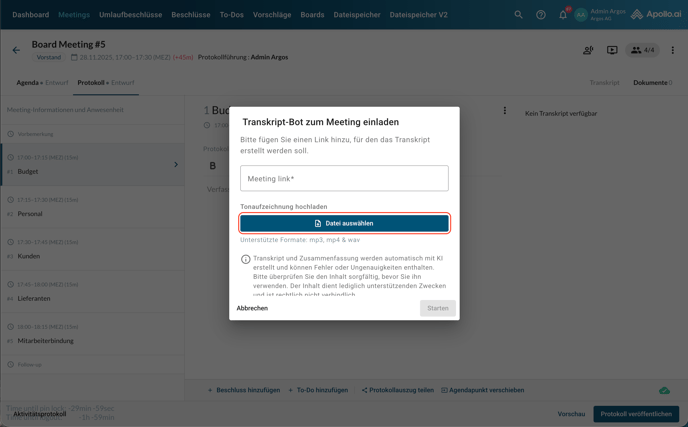Open the Admin Argos user profile menu
This screenshot has width=688, height=427.
[600, 15]
